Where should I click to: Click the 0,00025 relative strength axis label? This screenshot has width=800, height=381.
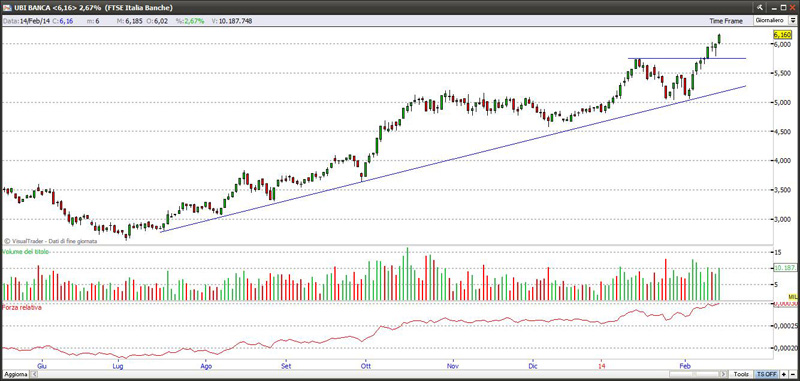tap(786, 325)
